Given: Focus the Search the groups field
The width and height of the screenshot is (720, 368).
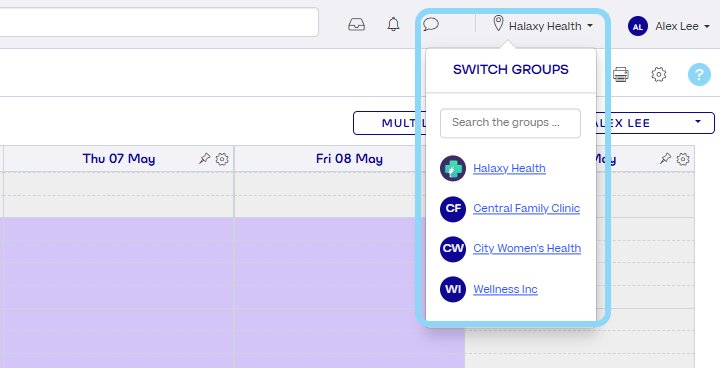Looking at the screenshot, I should coord(510,123).
